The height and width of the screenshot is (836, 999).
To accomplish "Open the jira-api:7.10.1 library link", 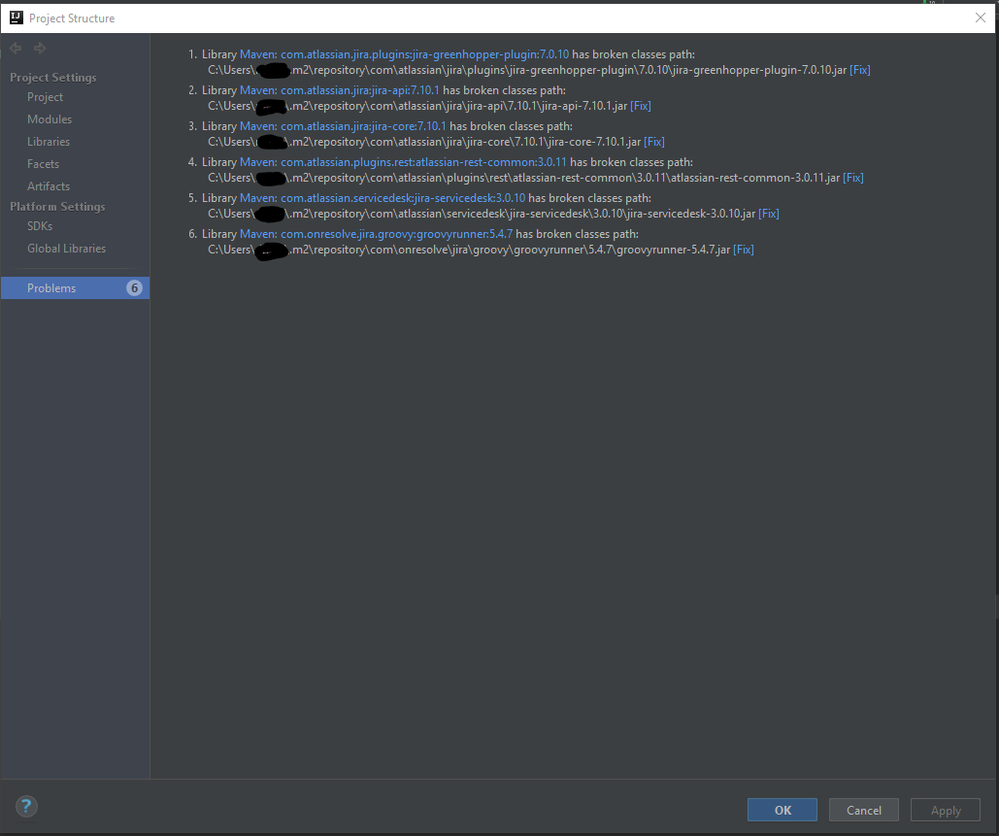I will pyautogui.click(x=340, y=90).
